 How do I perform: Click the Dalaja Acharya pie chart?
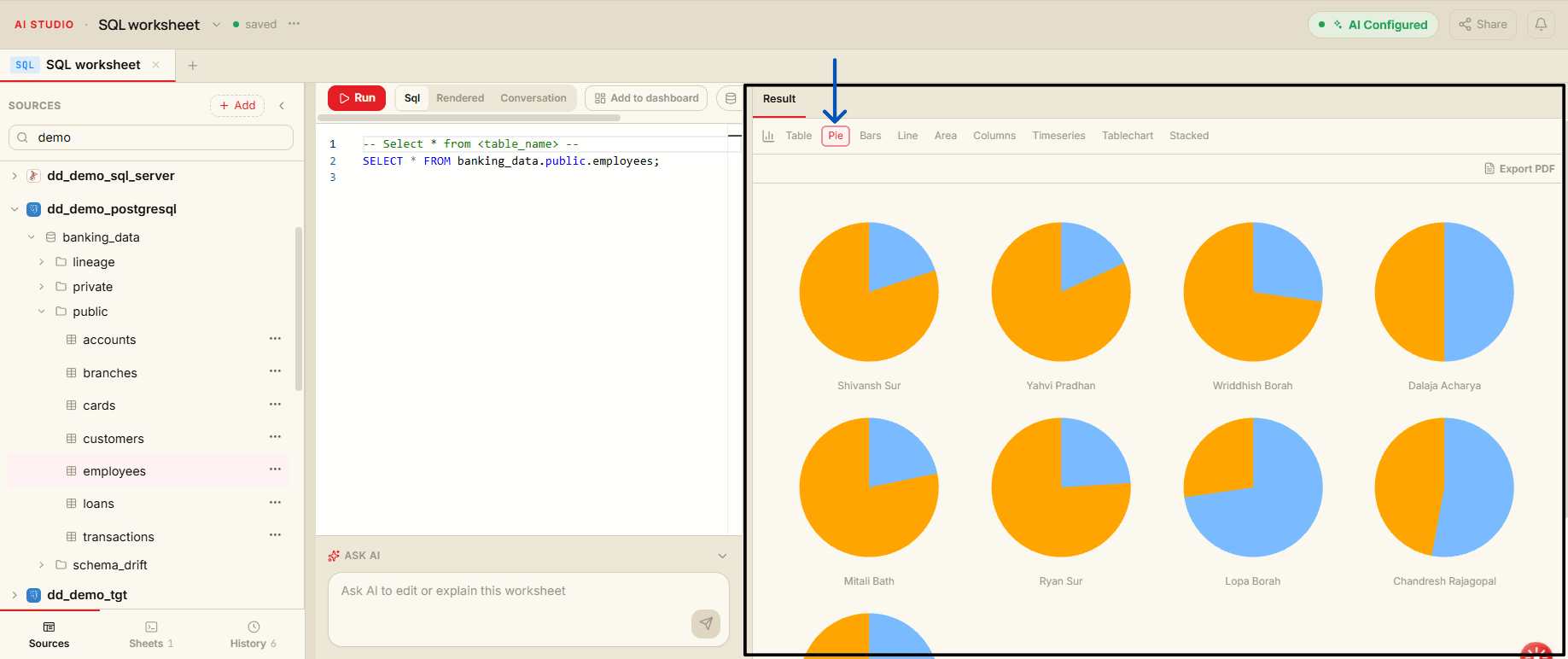click(x=1444, y=292)
